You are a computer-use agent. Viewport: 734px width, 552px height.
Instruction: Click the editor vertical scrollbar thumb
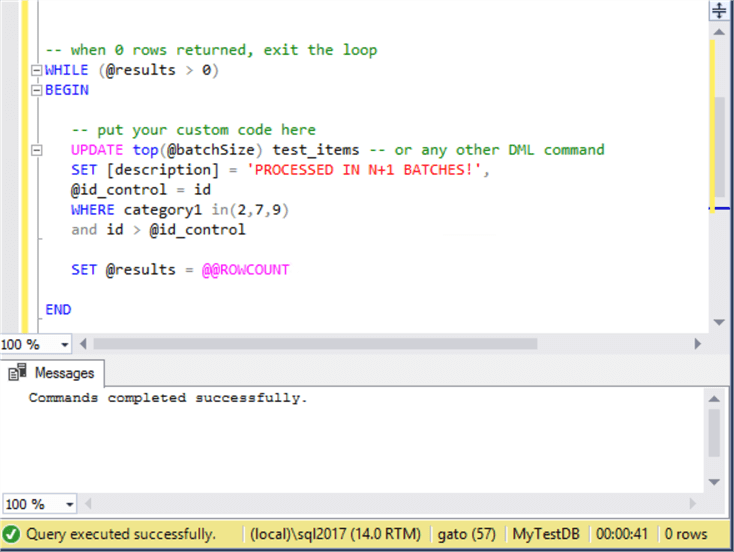pos(720,147)
